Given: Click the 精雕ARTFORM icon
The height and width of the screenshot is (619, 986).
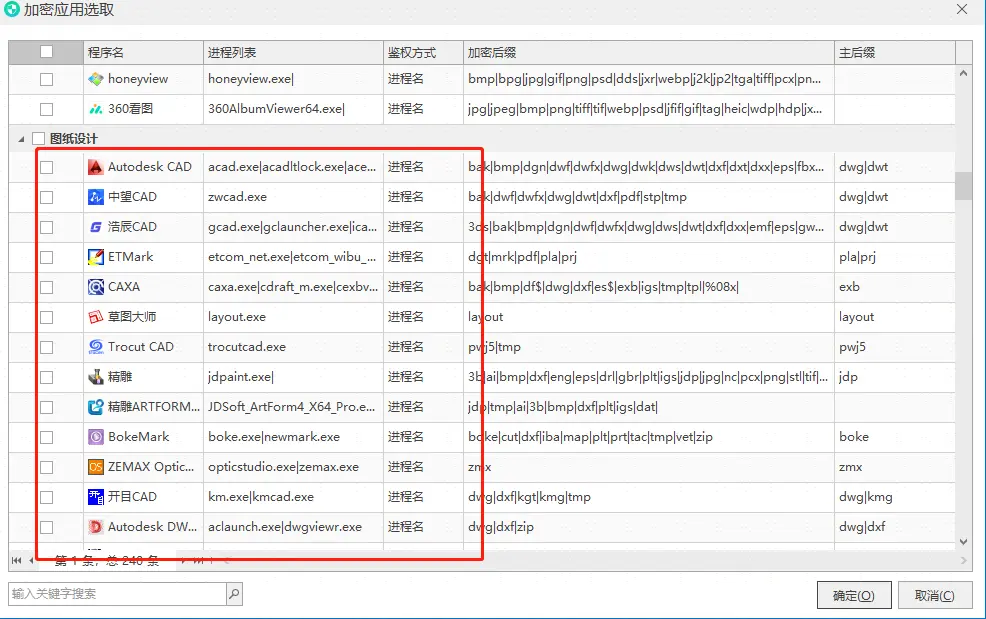Looking at the screenshot, I should [x=96, y=407].
